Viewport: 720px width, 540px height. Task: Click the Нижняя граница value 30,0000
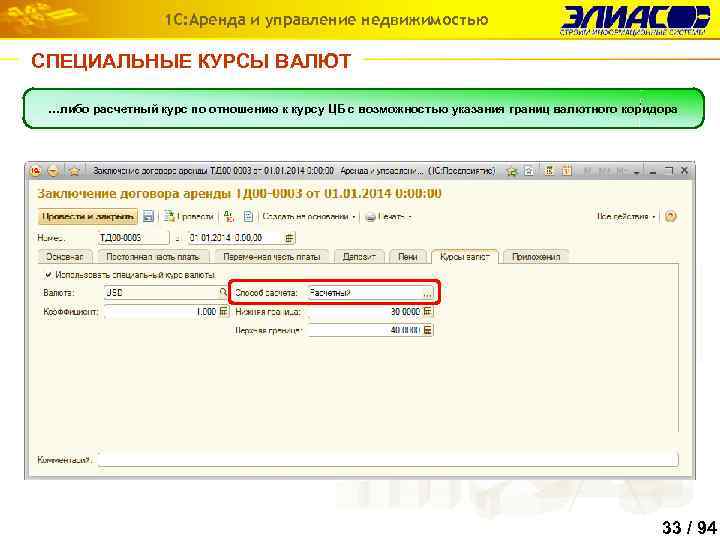pyautogui.click(x=365, y=311)
